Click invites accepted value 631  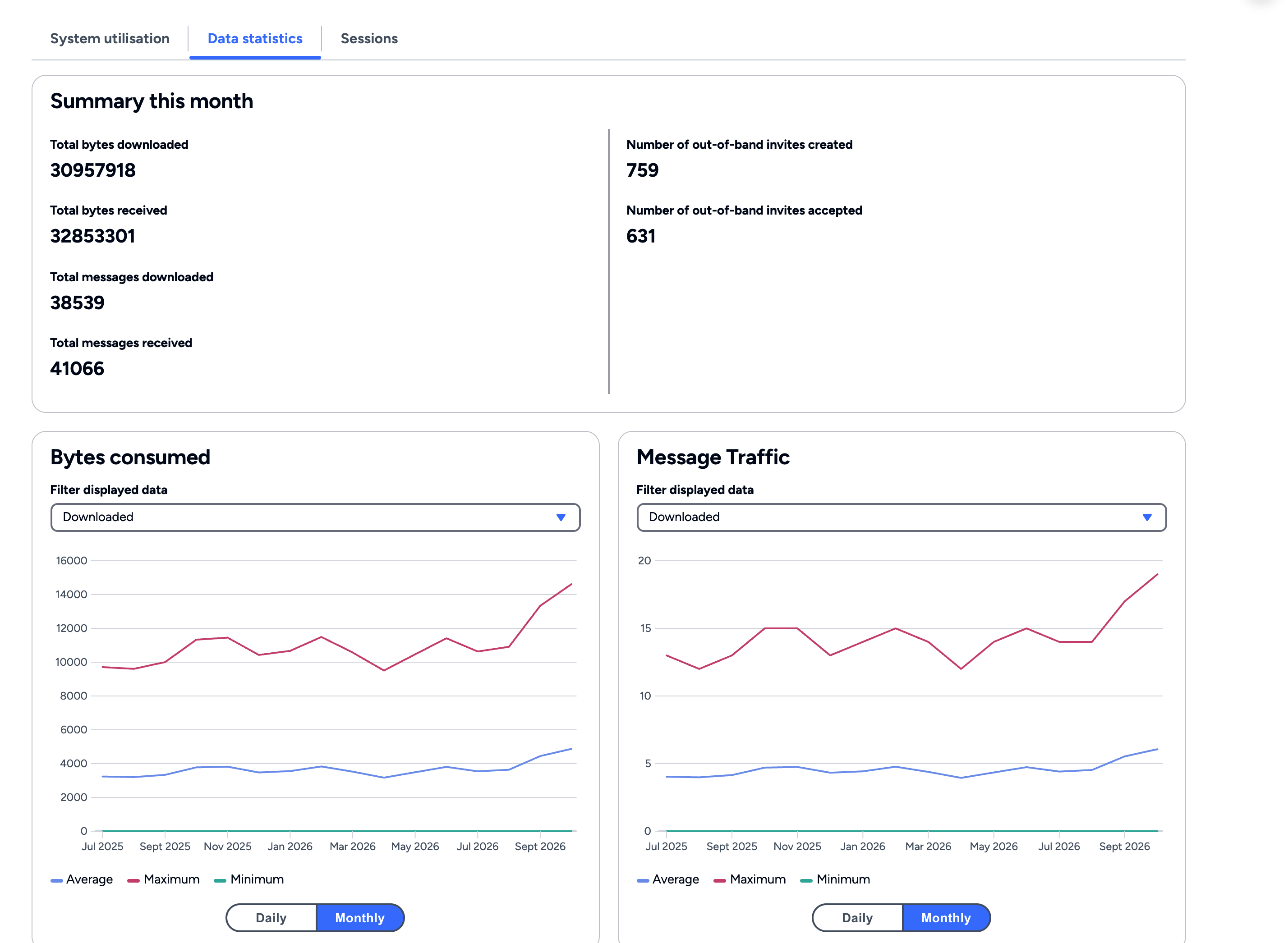[x=641, y=236]
